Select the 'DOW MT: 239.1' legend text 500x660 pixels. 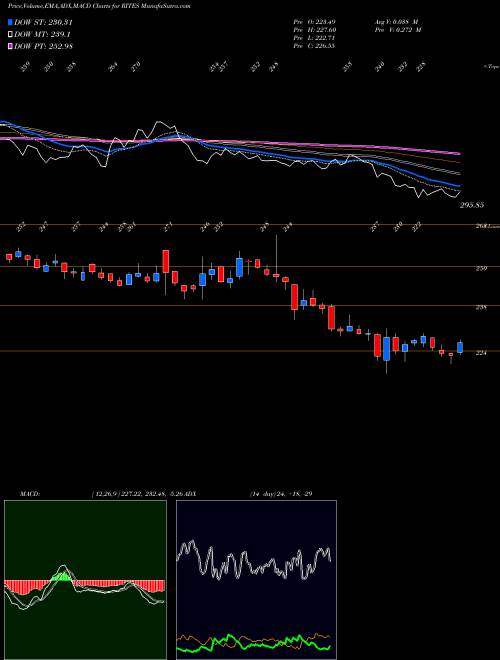tap(42, 34)
